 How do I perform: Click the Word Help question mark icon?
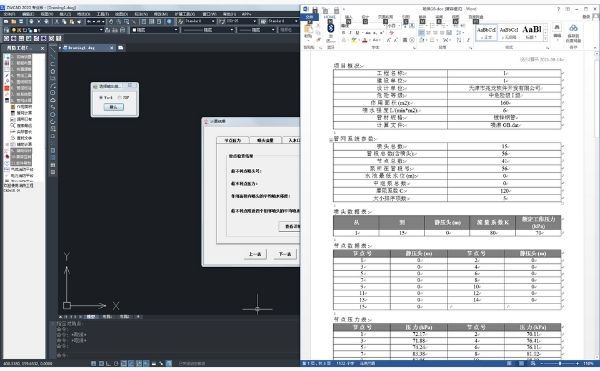coord(558,9)
